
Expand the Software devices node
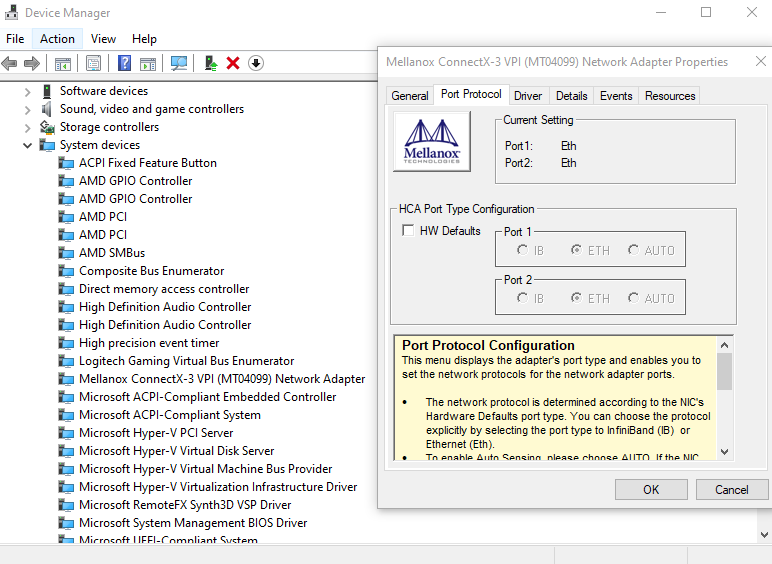28,92
